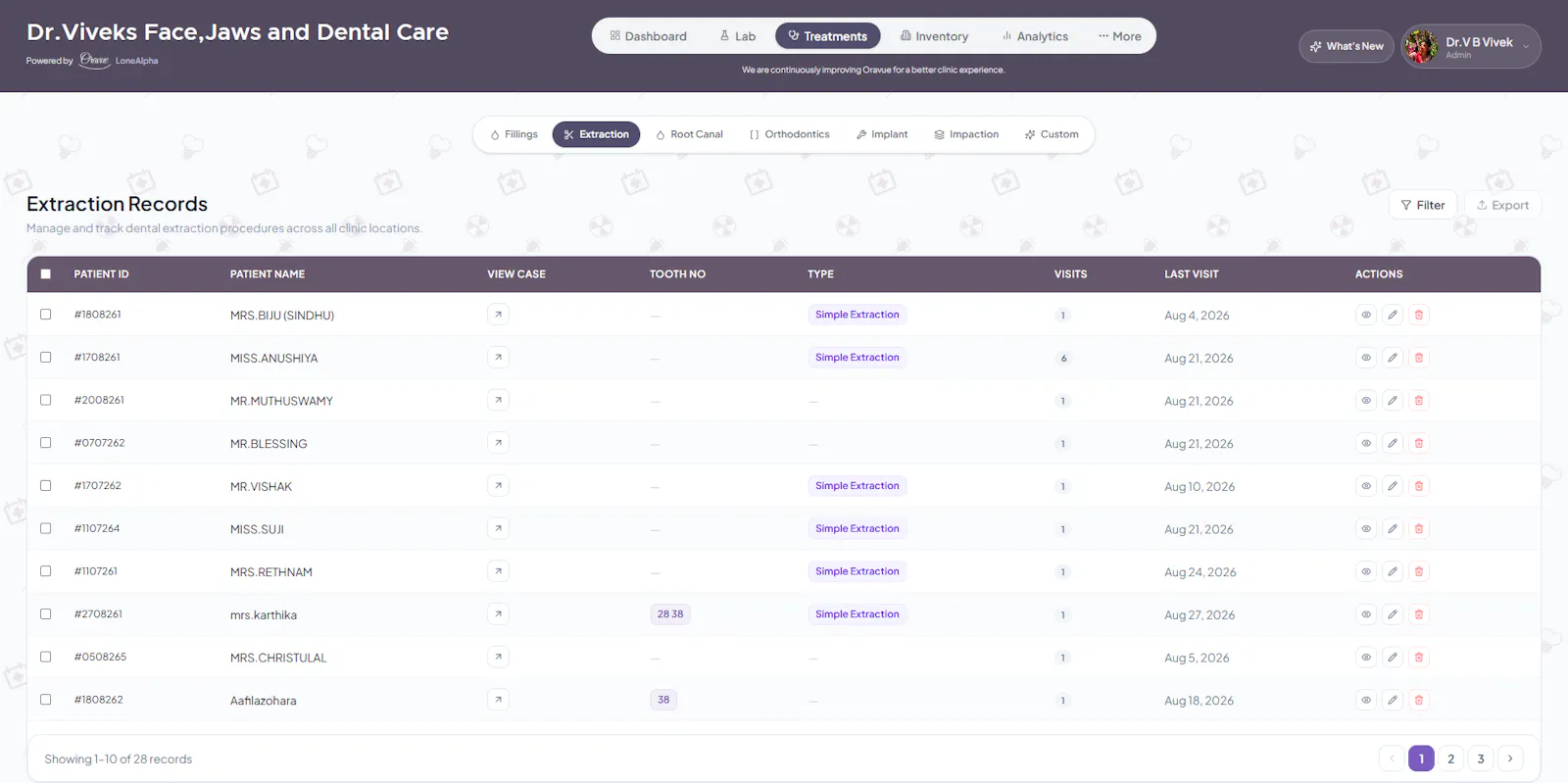Open the Analytics section

pyautogui.click(x=1035, y=36)
